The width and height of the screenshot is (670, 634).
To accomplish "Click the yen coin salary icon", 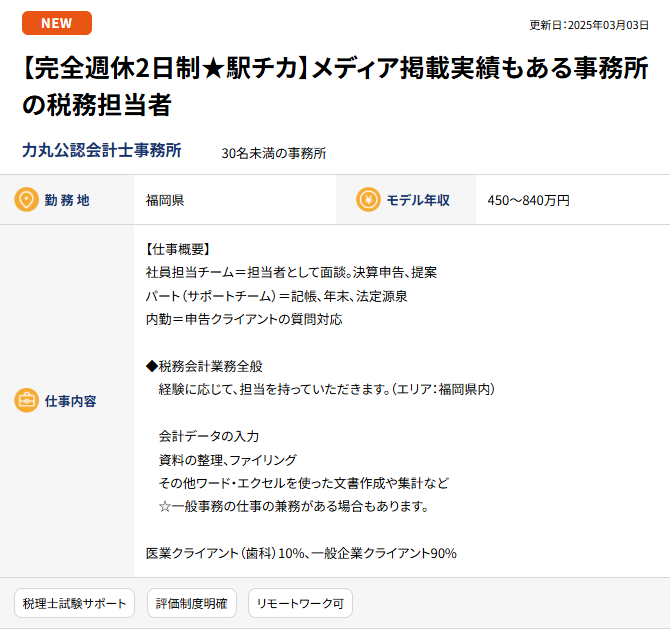I will tap(369, 200).
